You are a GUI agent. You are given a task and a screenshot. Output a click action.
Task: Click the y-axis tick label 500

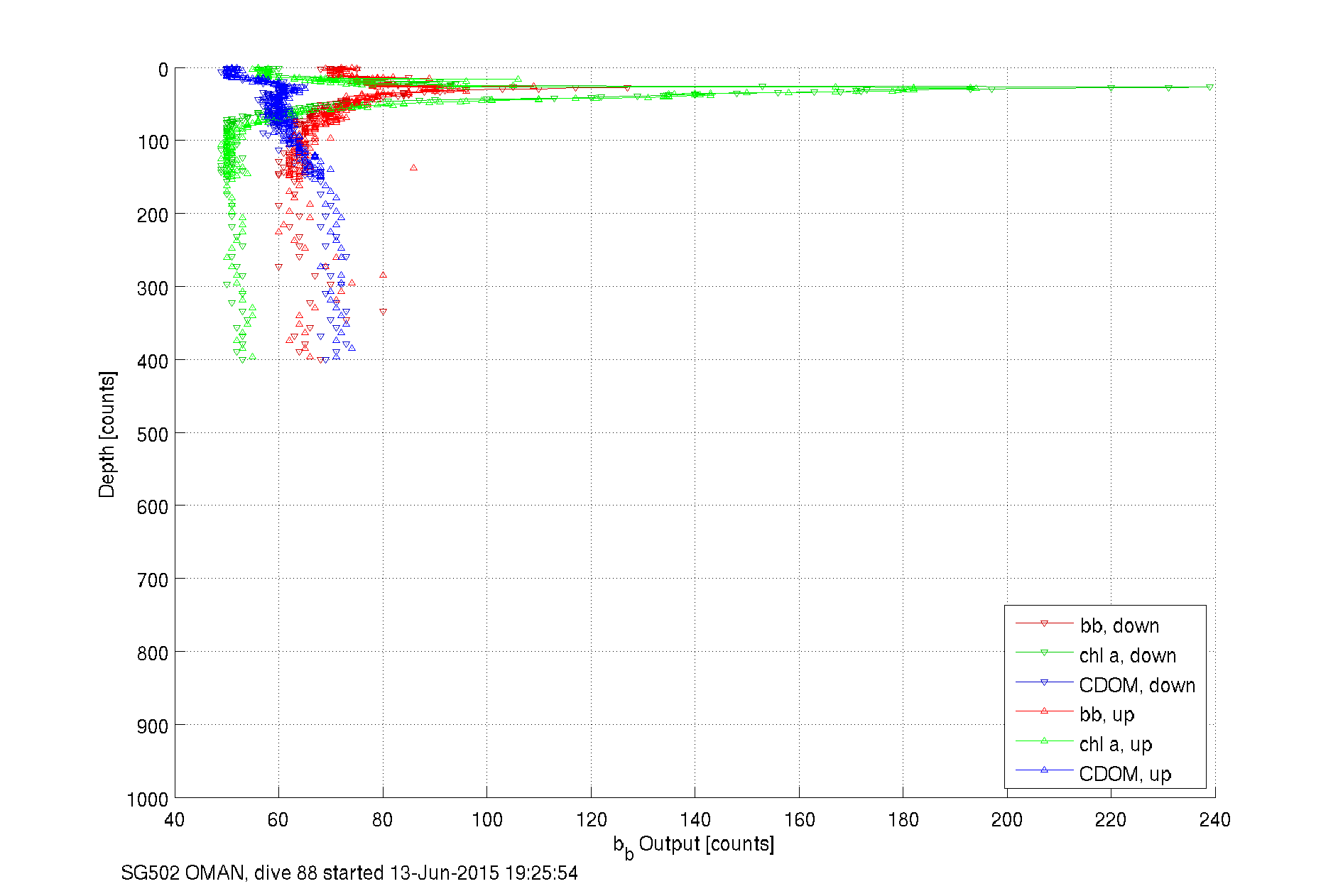pyautogui.click(x=153, y=435)
